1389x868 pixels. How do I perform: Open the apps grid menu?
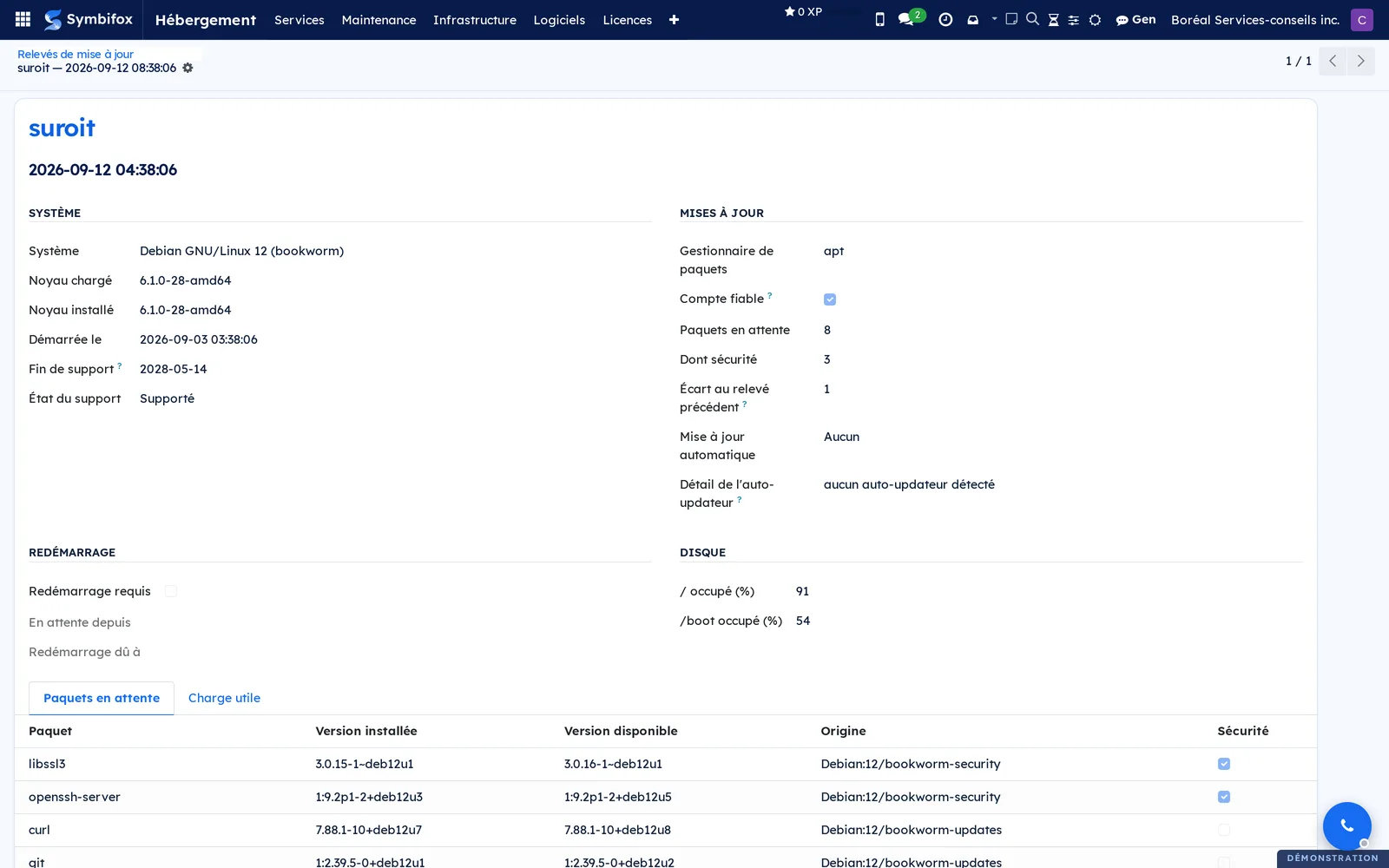point(23,19)
